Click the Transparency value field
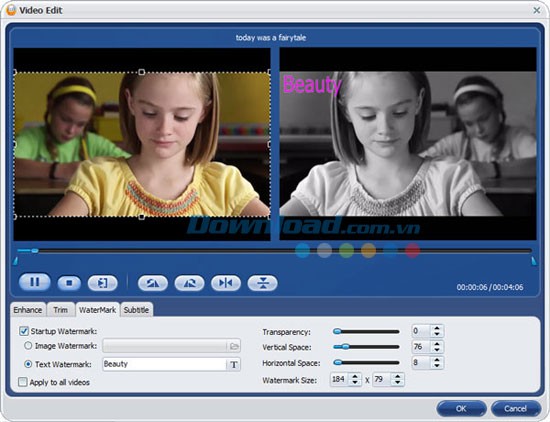Image resolution: width=550 pixels, height=422 pixels. [421, 331]
